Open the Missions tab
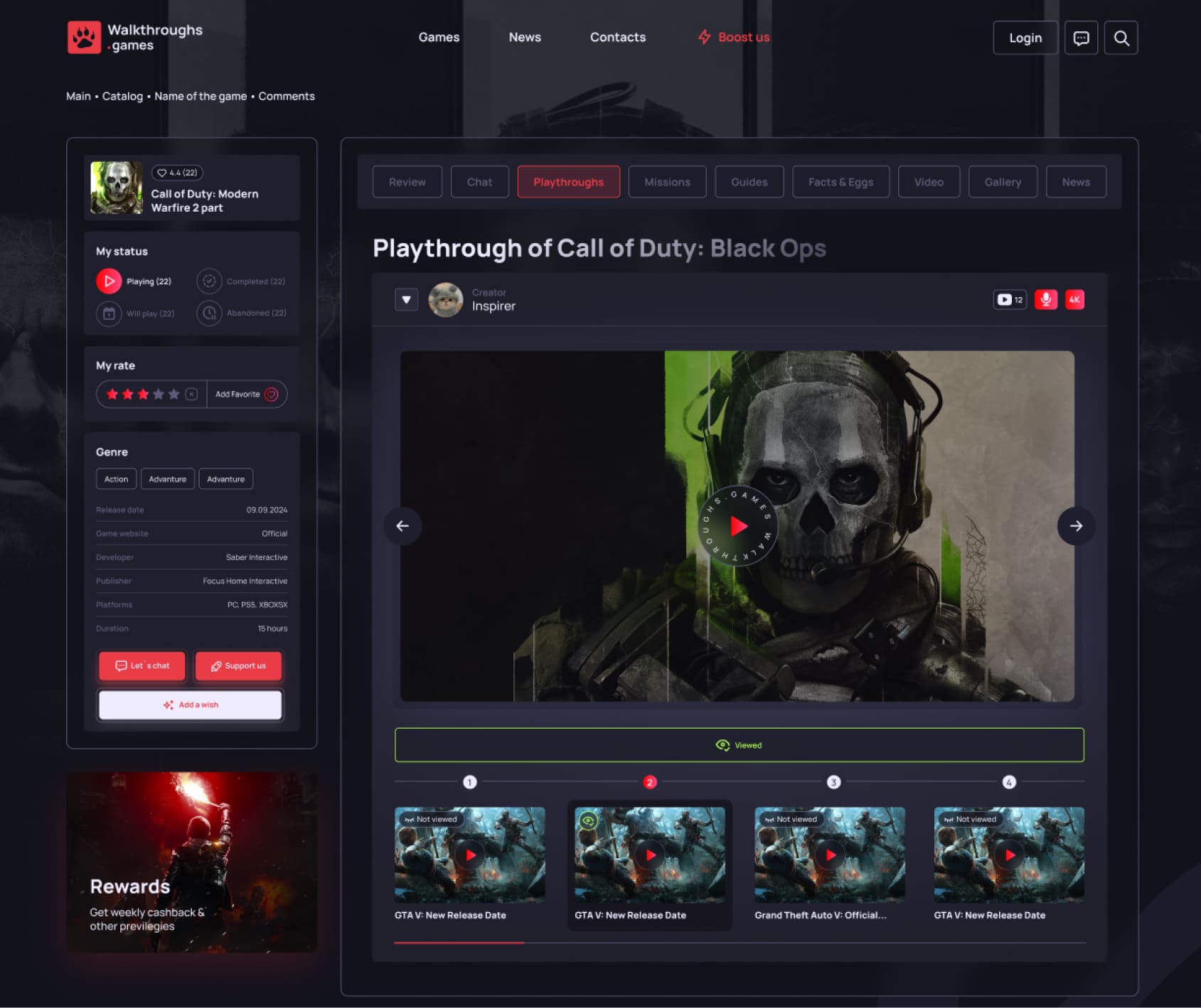 tap(667, 182)
